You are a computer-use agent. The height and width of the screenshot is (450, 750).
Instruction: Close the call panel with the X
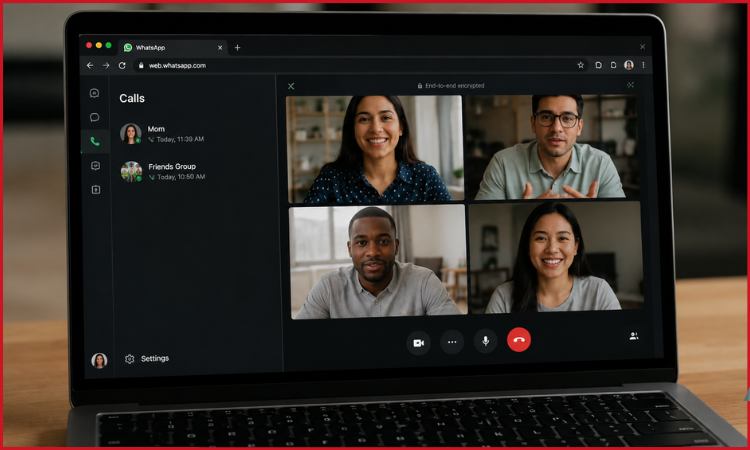click(x=291, y=86)
